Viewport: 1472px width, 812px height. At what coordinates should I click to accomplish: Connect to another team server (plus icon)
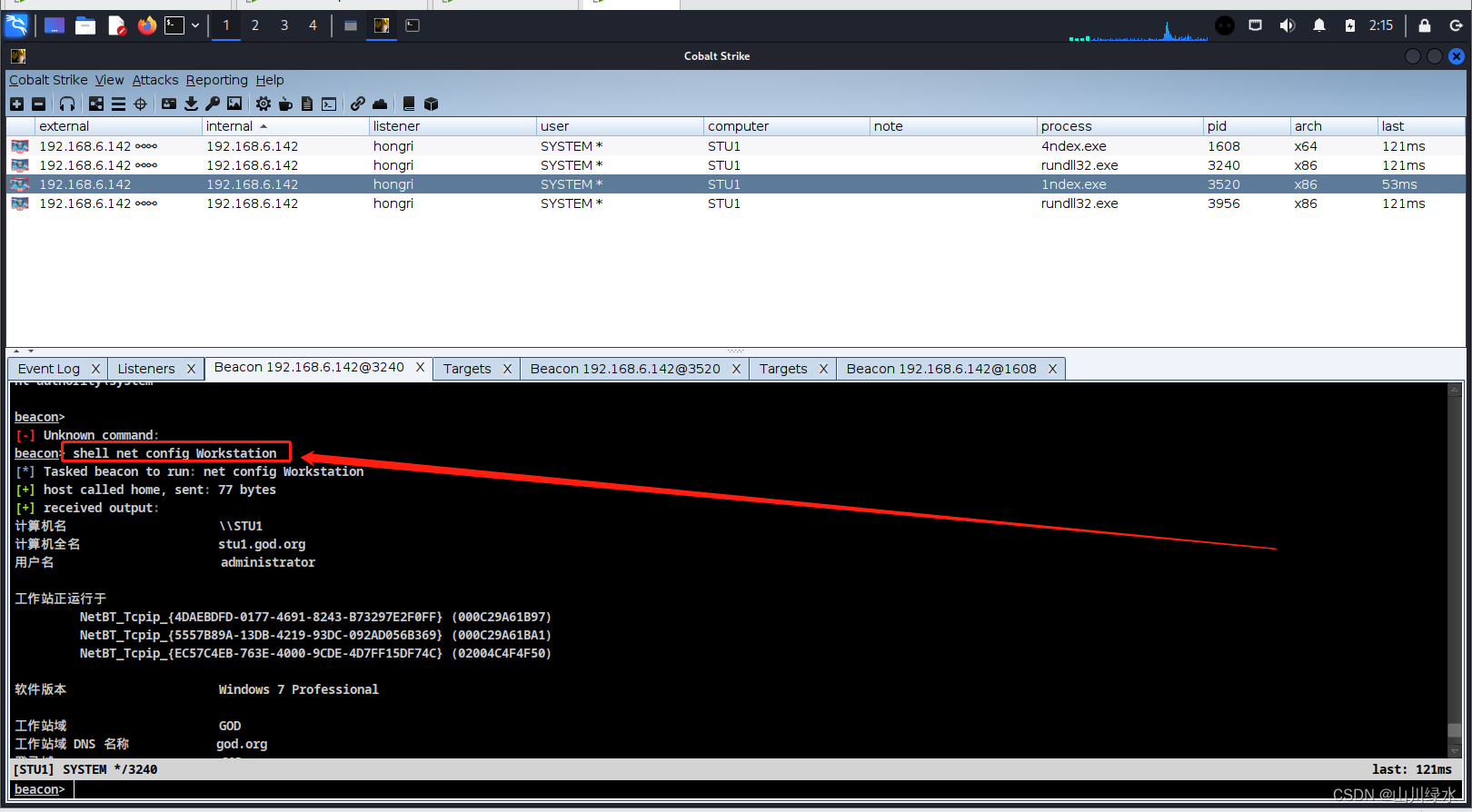pyautogui.click(x=16, y=104)
